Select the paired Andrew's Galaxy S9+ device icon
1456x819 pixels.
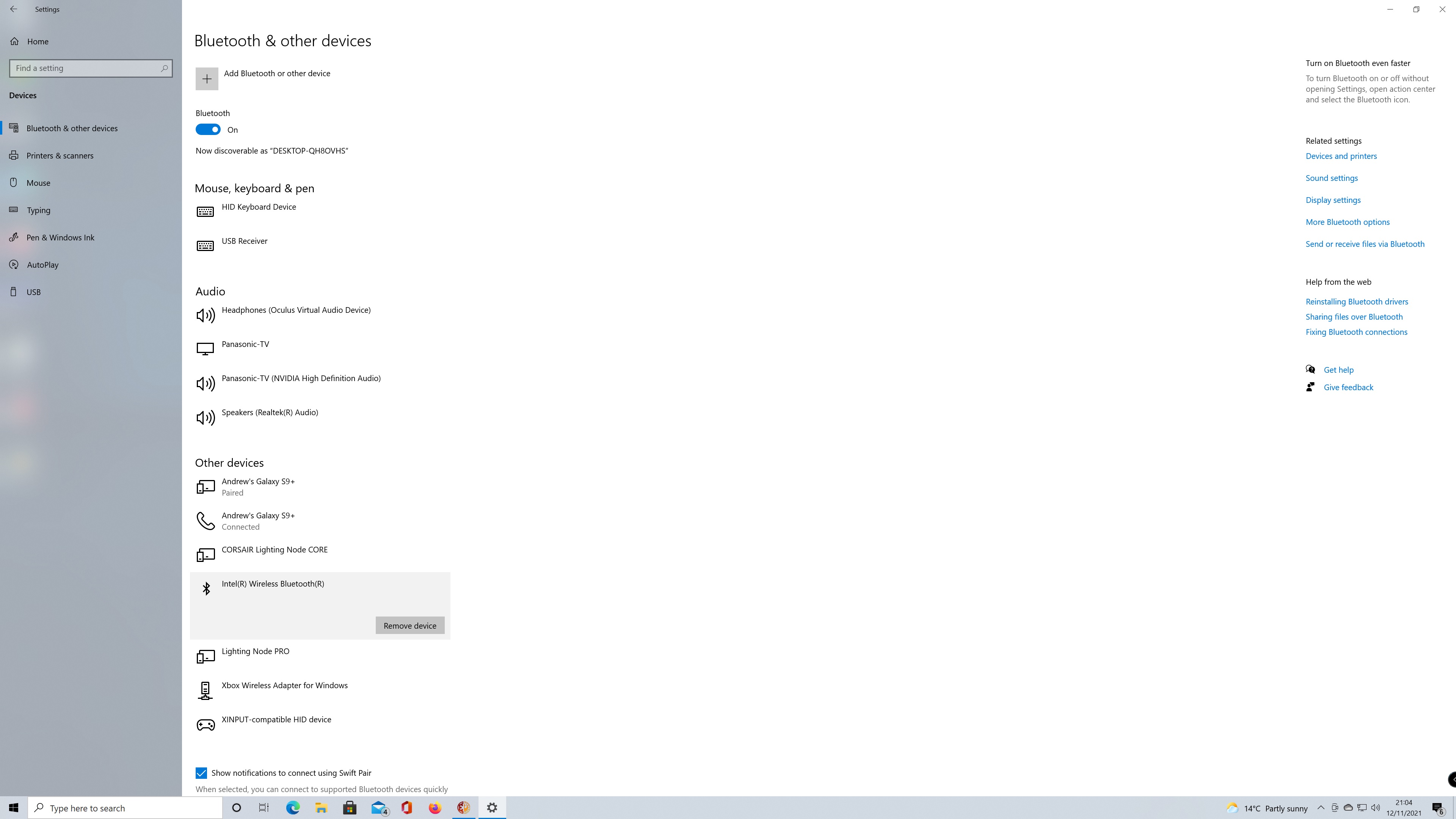[x=205, y=486]
